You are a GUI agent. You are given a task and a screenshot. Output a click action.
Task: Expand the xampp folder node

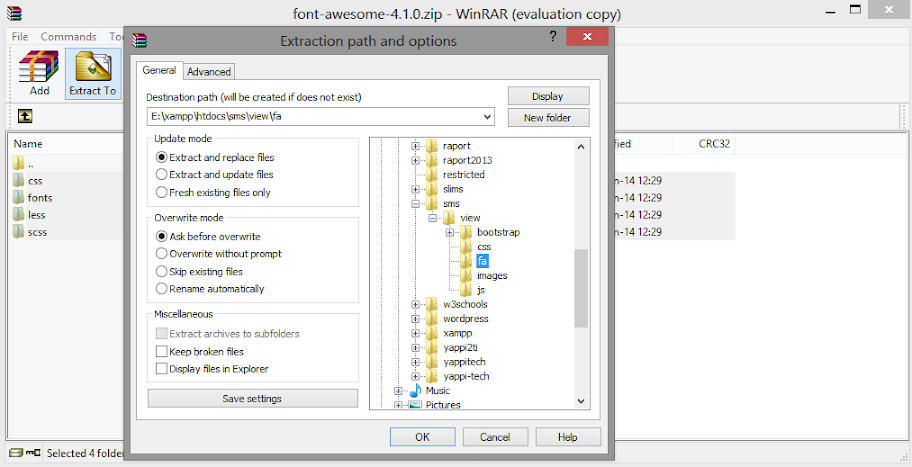[415, 333]
